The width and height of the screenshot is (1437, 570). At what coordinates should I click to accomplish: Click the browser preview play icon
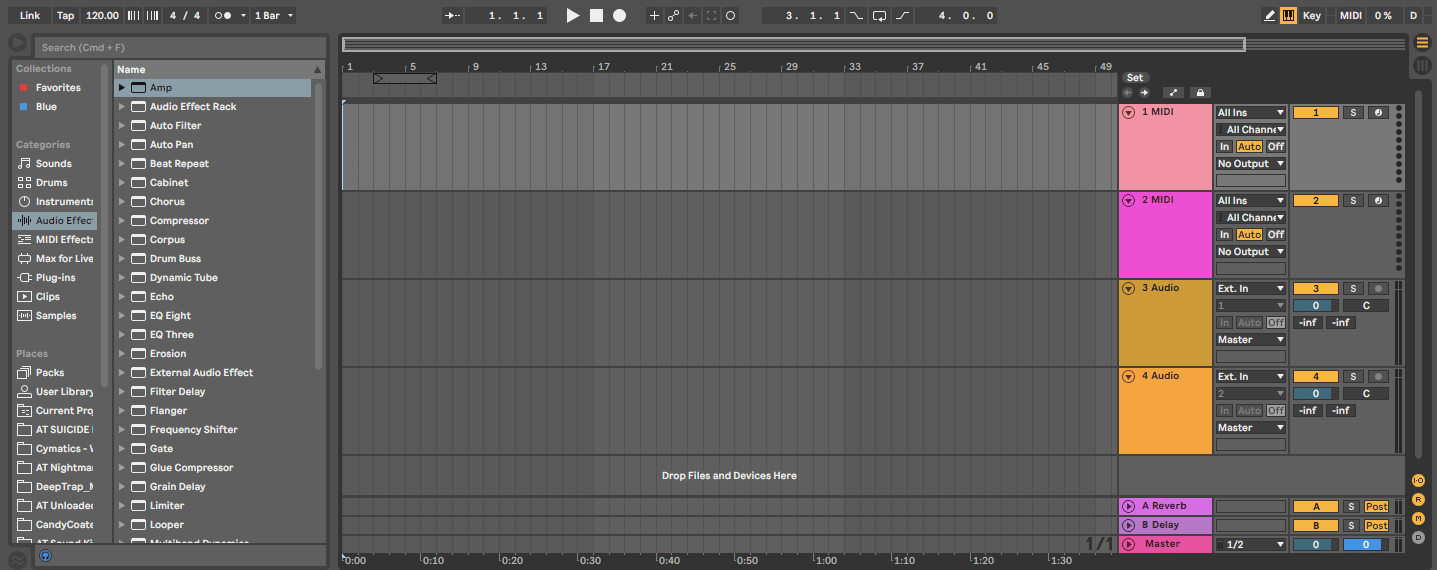(17, 43)
